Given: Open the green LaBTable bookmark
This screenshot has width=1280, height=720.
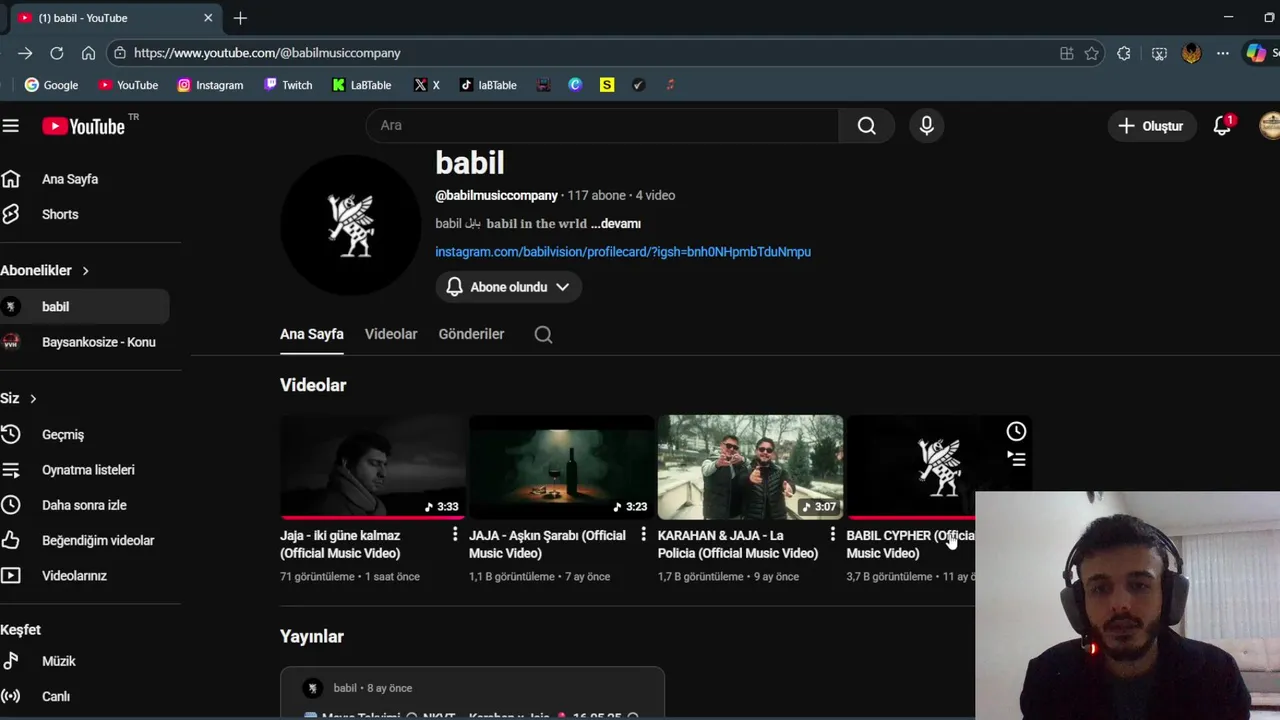Looking at the screenshot, I should 362,85.
